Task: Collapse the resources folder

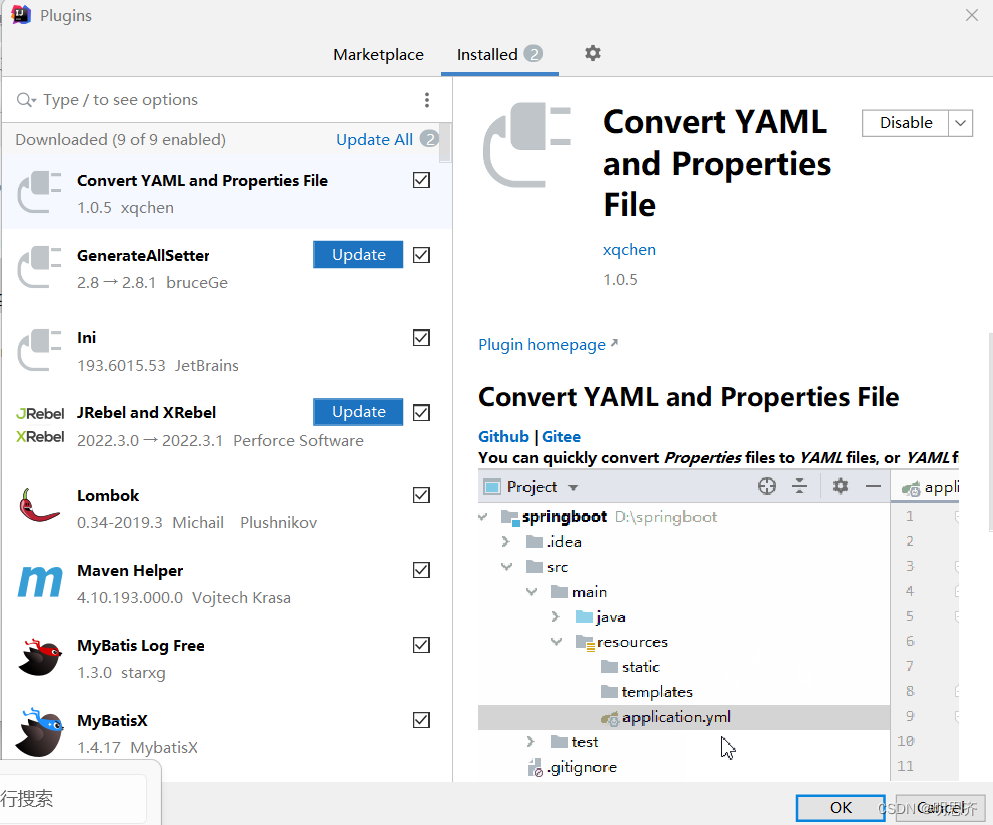Action: tap(557, 642)
